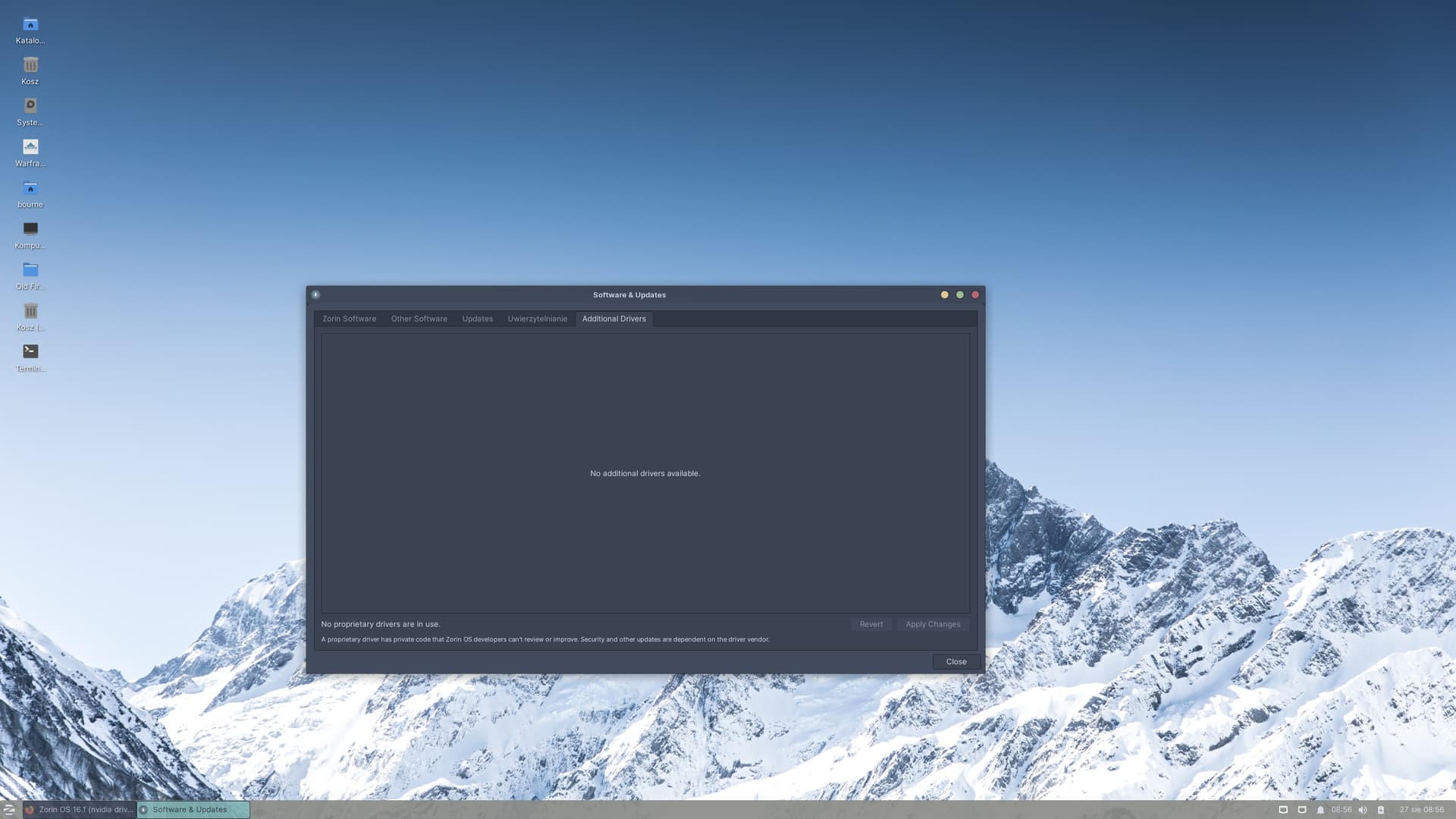Screen dimensions: 1456x819
Task: Click the Revert button
Action: pos(871,625)
